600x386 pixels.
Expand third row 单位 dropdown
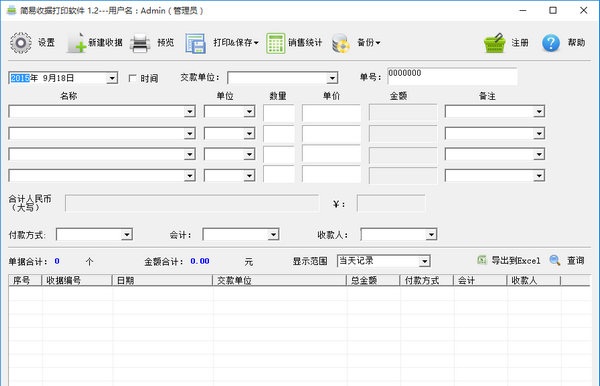tap(249, 154)
